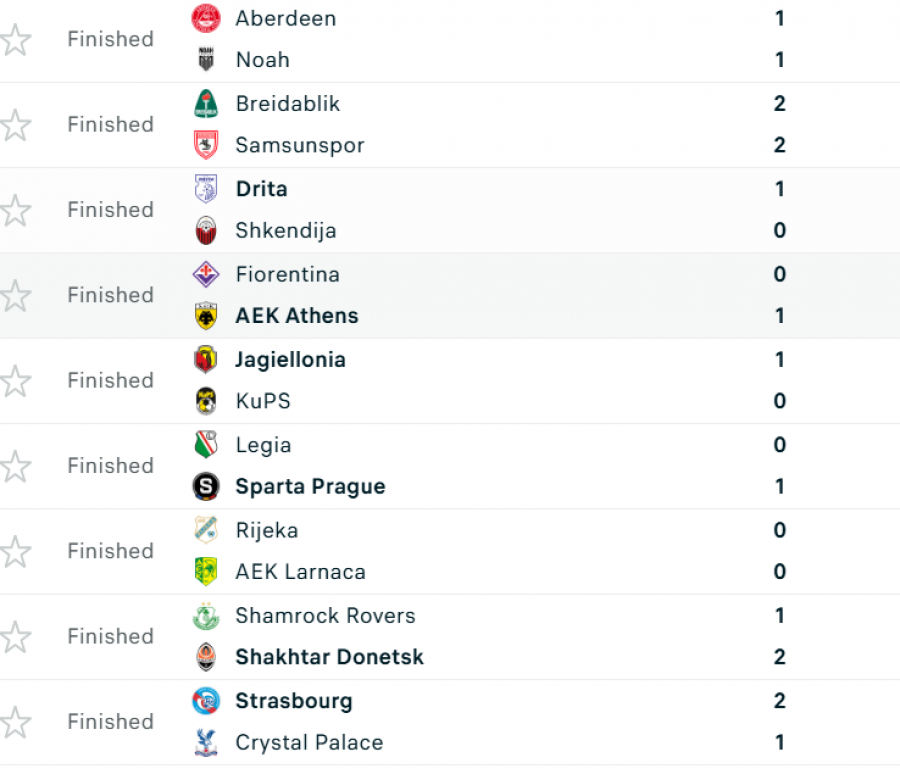
Task: Click KuPS team name
Action: pyautogui.click(x=263, y=401)
